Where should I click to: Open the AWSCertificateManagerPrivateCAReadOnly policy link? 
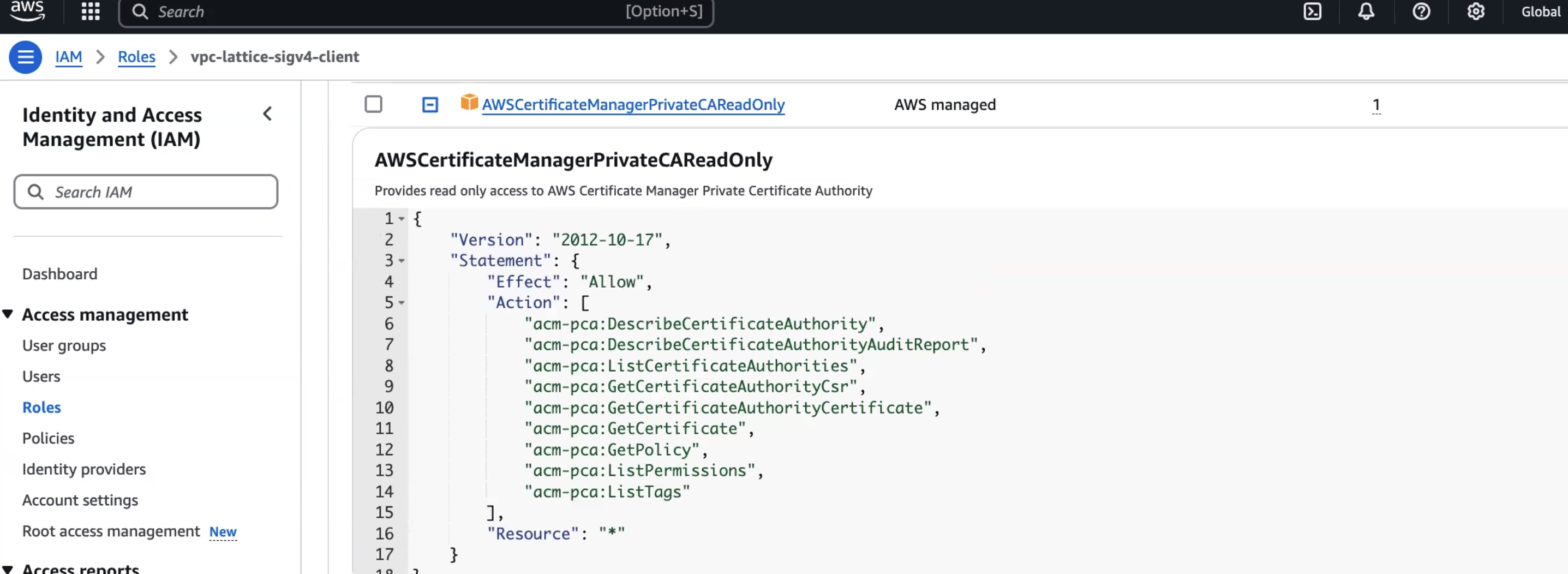(633, 105)
